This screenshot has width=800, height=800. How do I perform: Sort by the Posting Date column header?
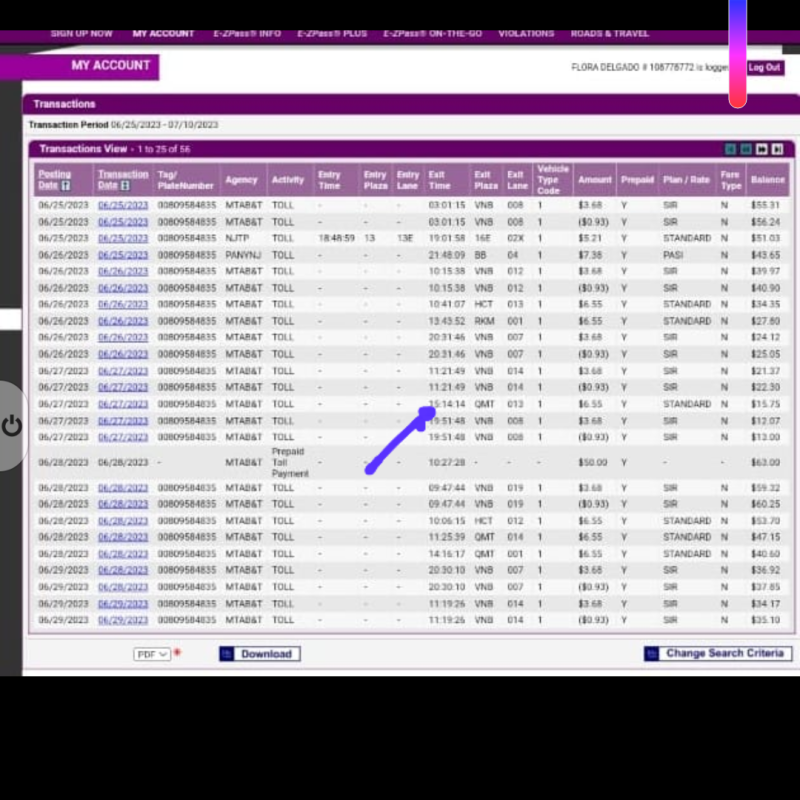click(54, 174)
